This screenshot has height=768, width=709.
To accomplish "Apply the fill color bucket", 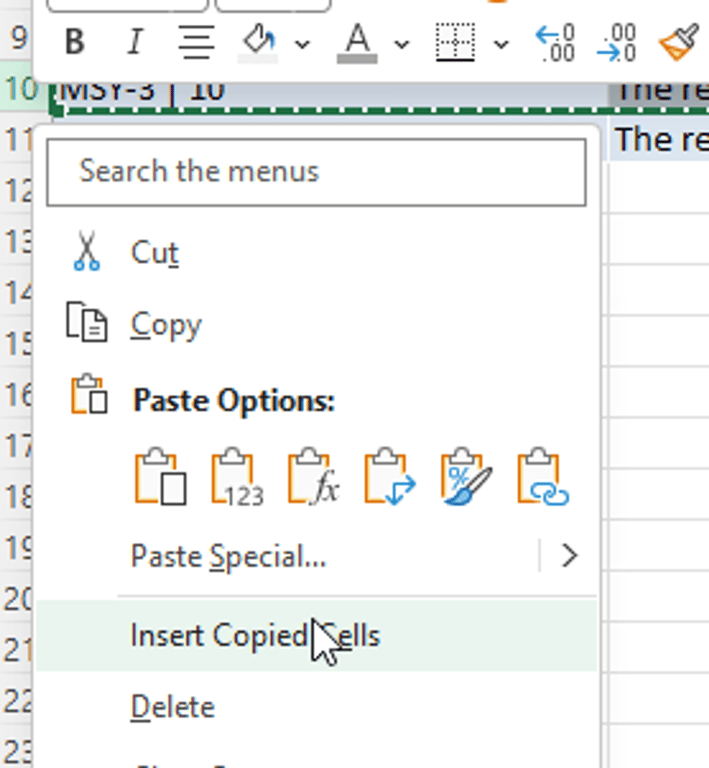I will (x=259, y=43).
